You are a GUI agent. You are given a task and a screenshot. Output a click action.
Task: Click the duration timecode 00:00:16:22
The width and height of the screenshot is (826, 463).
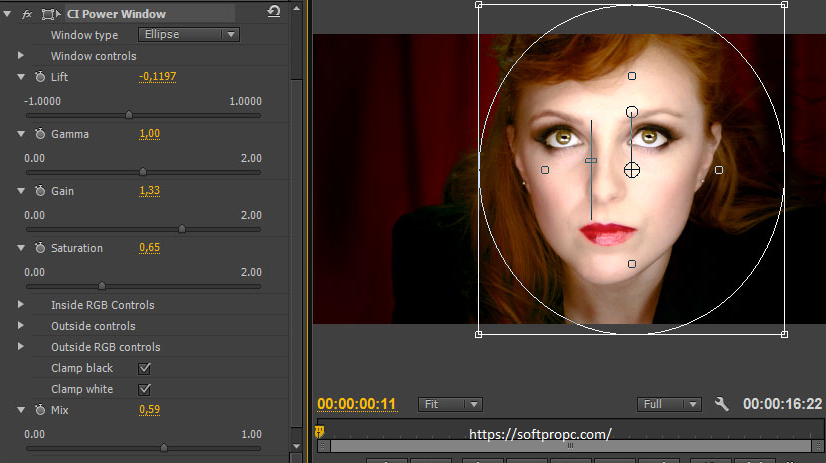pos(782,404)
